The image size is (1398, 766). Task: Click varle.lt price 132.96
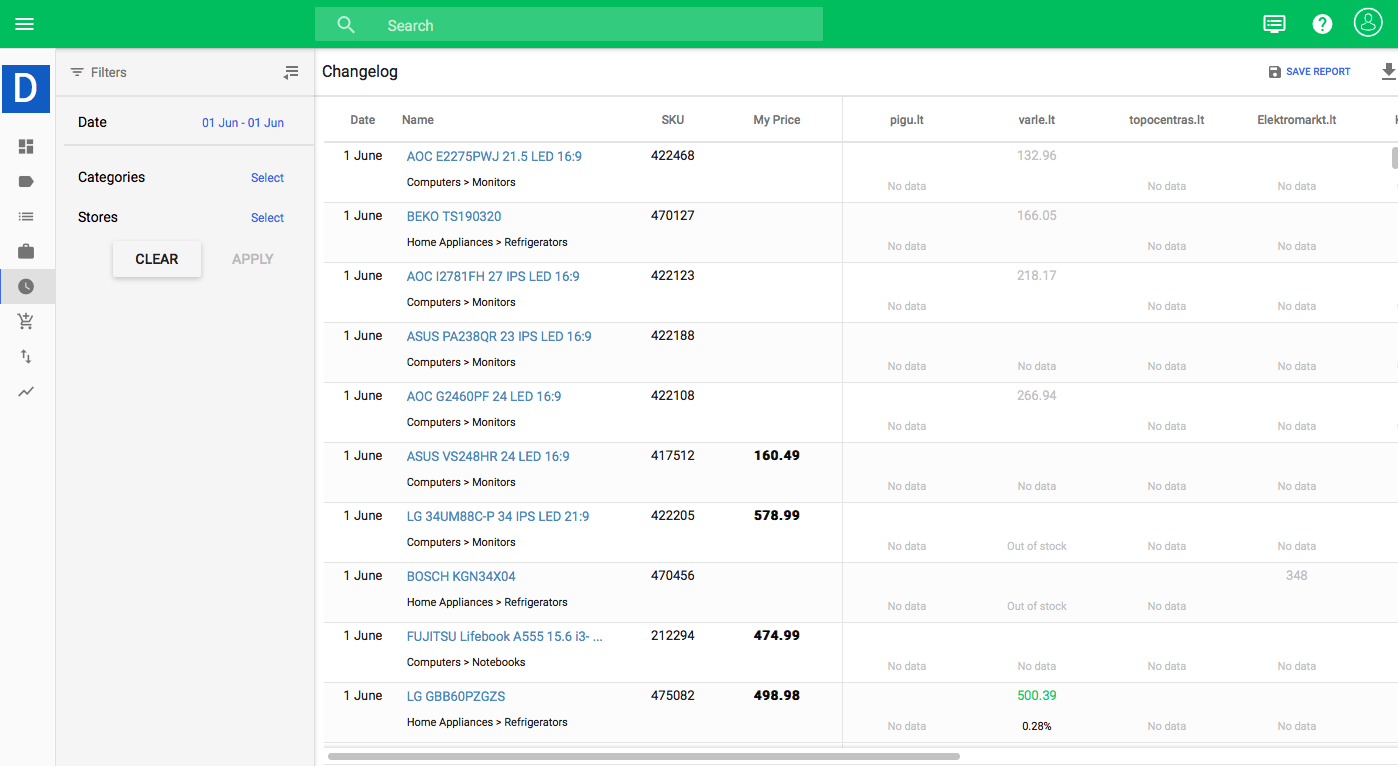[x=1037, y=156]
